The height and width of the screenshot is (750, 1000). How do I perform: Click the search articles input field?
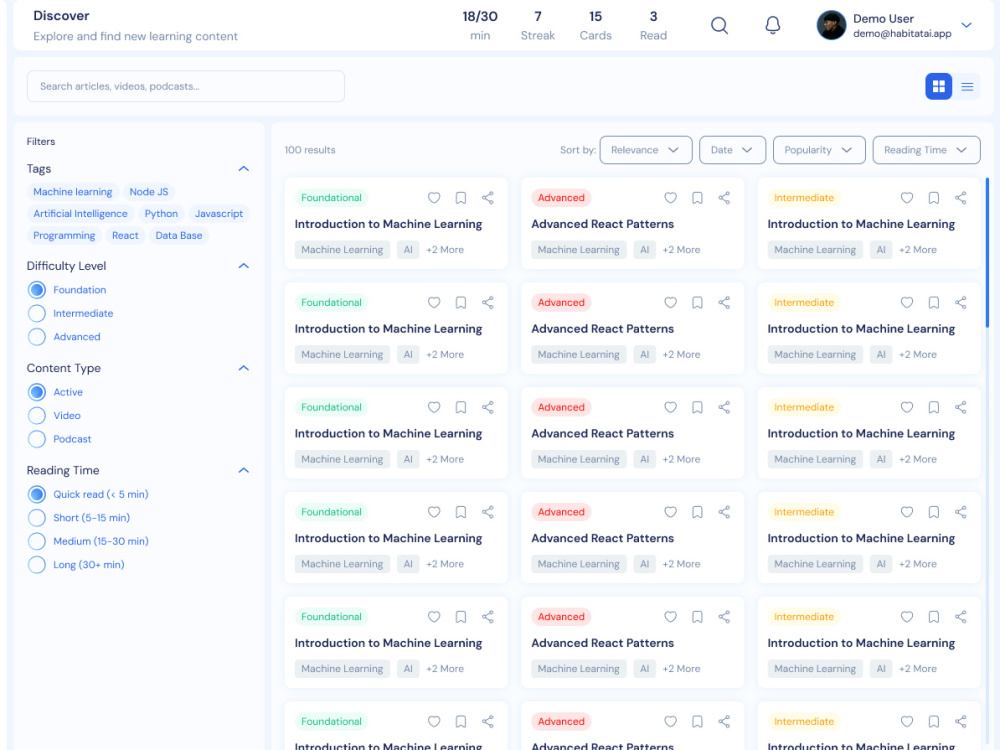tap(186, 86)
